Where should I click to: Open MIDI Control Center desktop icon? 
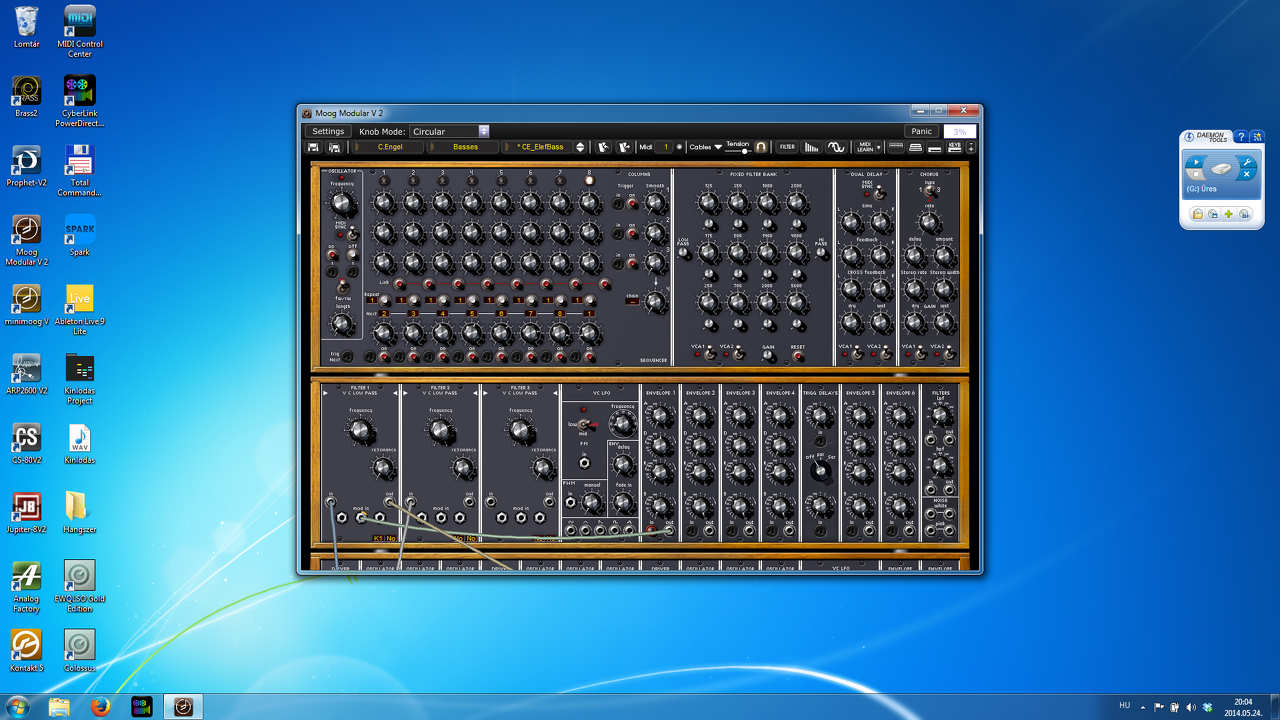(80, 32)
